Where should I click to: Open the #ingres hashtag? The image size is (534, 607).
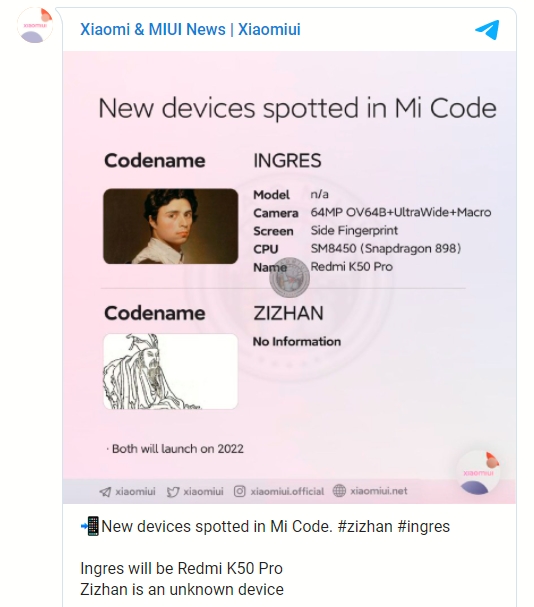click(424, 526)
